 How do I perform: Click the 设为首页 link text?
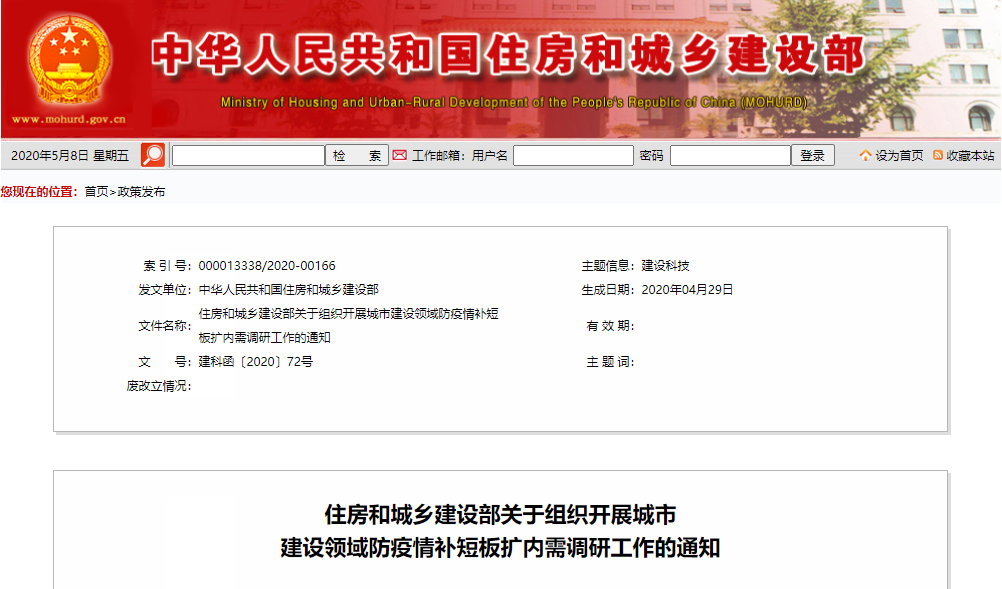[x=899, y=155]
